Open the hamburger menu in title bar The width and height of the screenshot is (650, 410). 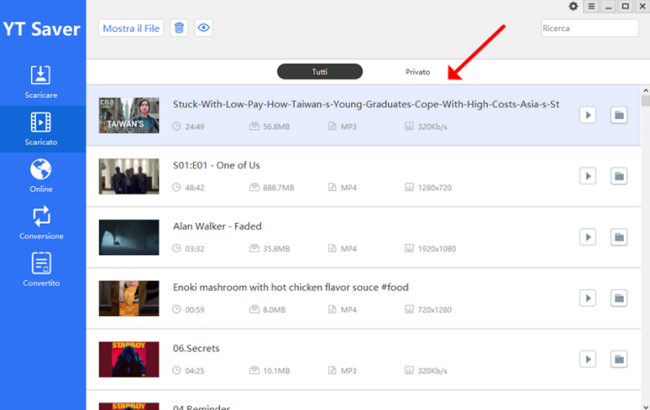pos(591,6)
